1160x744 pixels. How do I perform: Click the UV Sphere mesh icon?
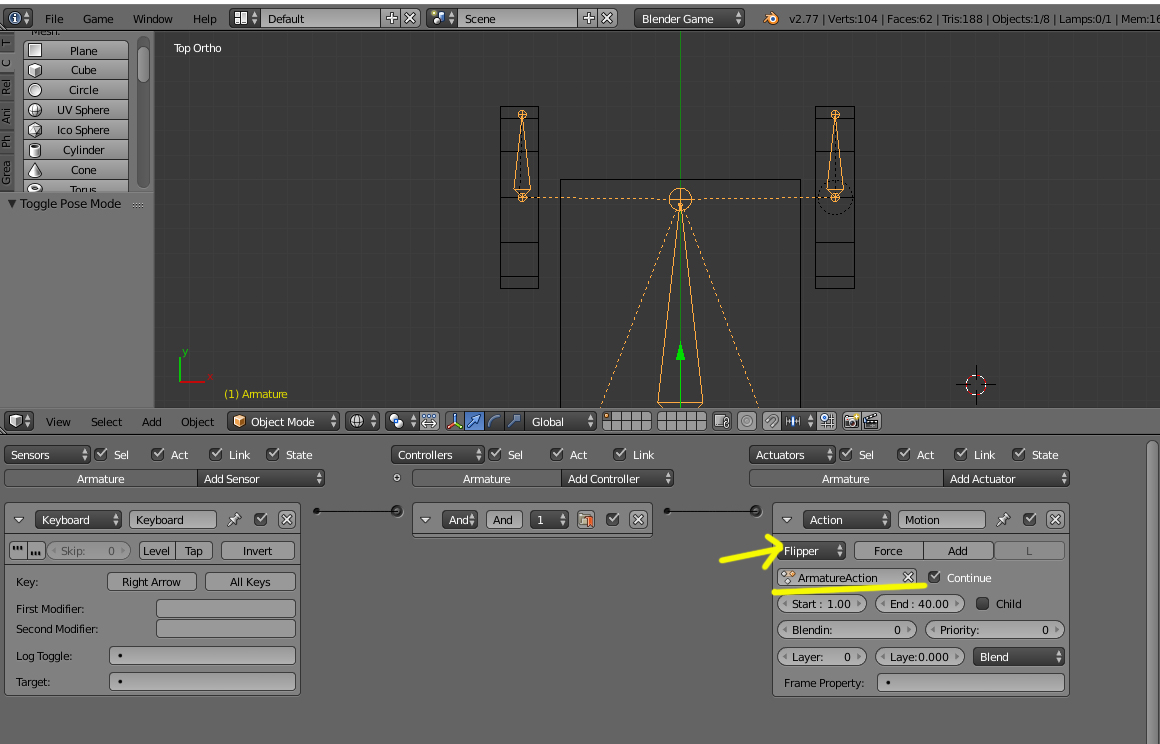pyautogui.click(x=35, y=110)
